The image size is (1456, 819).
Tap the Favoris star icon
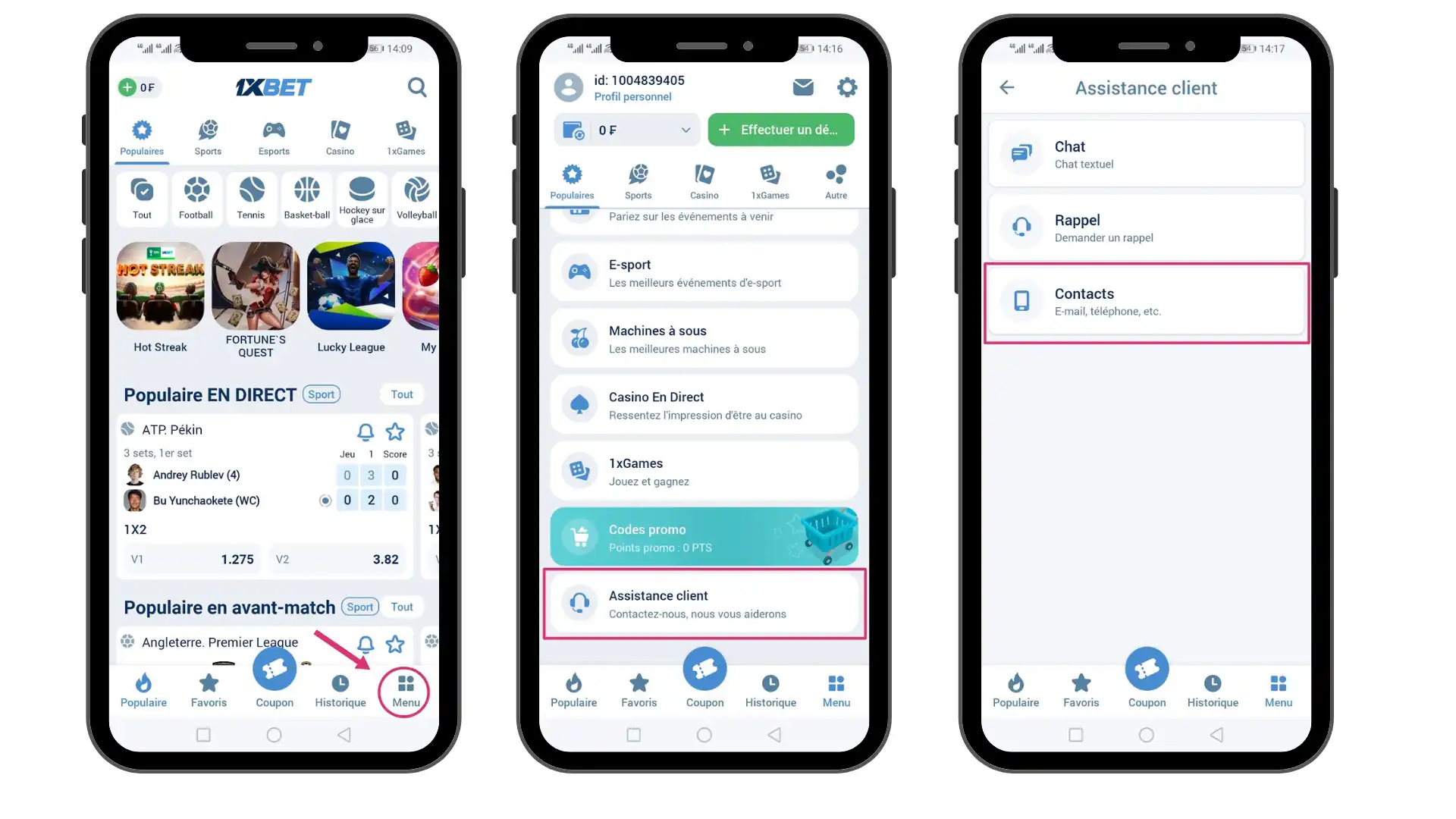[208, 683]
